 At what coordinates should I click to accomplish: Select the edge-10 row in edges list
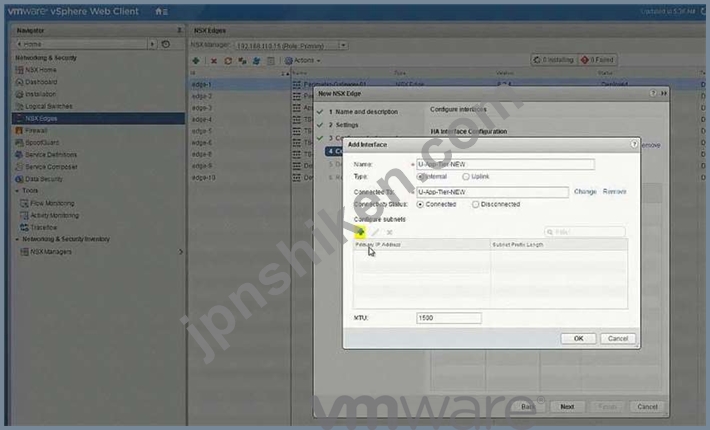coord(239,177)
